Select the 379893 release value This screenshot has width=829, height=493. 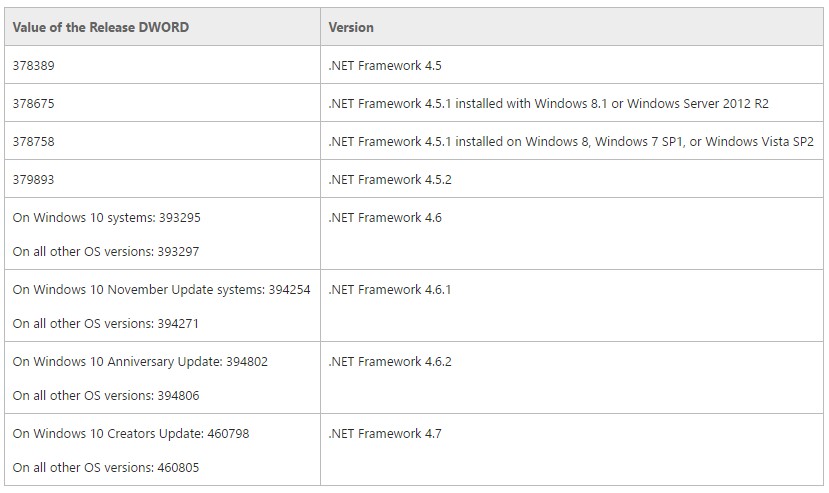(x=33, y=179)
